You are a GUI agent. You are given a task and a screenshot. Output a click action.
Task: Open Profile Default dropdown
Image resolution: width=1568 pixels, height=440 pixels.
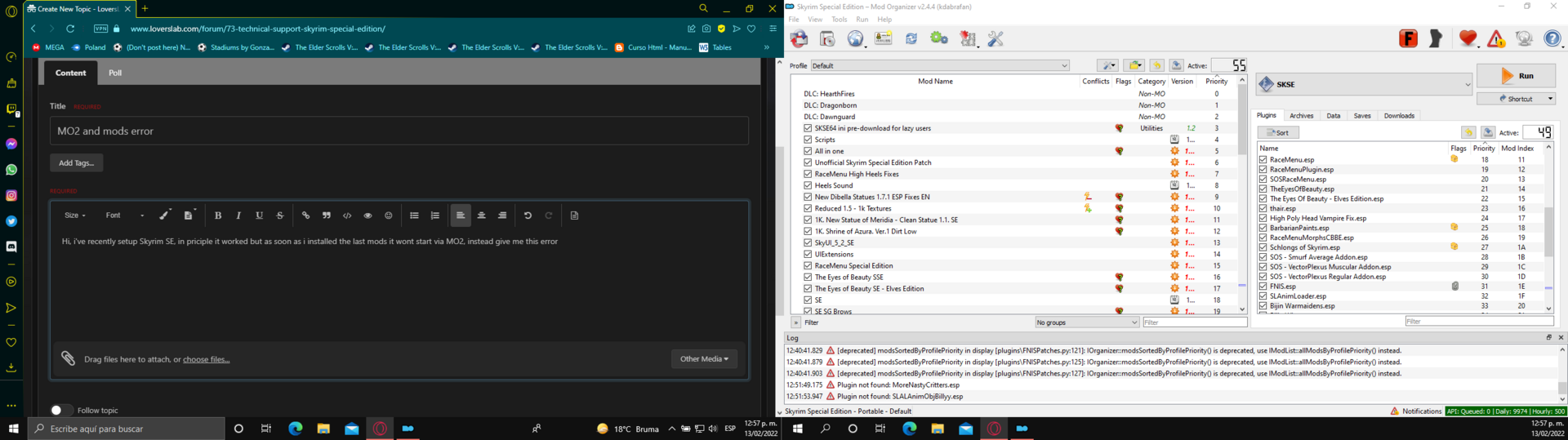pos(939,65)
